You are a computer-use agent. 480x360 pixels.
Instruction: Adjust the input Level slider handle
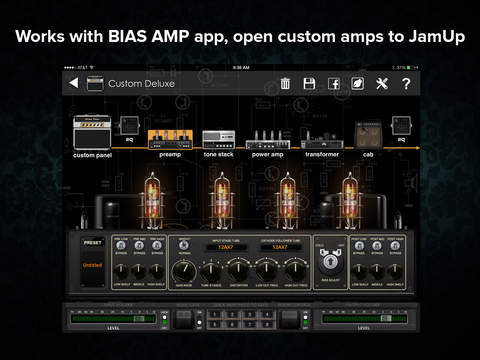click(139, 319)
